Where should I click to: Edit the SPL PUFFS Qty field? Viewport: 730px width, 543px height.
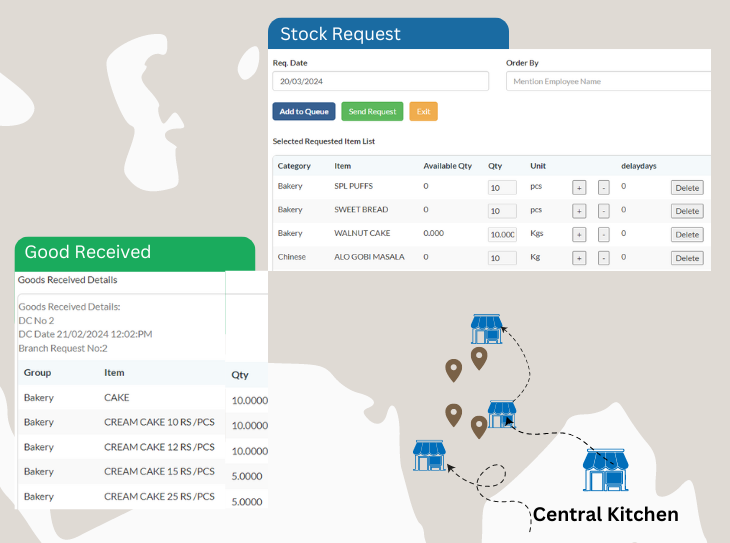pos(502,188)
